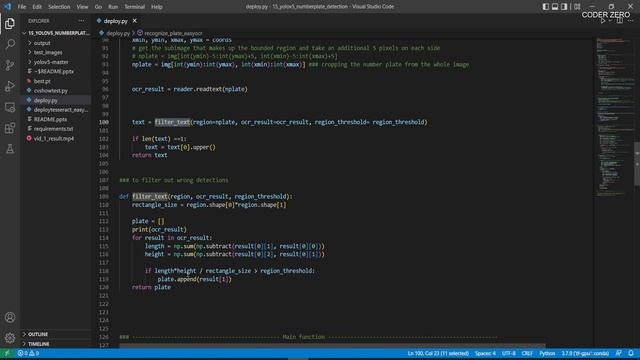Open the Run menu
This screenshot has width=640, height=360.
click(113, 7)
